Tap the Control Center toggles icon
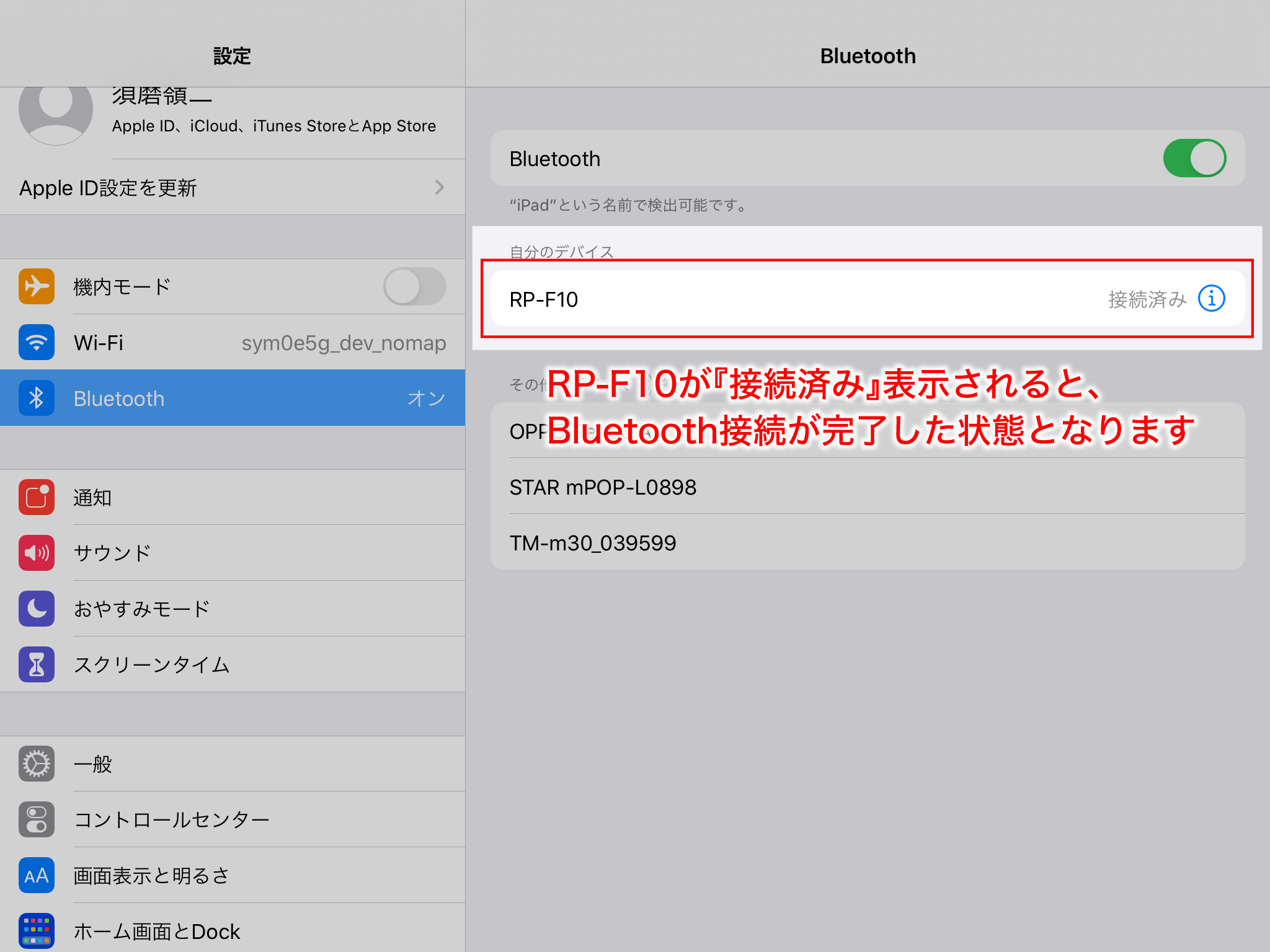The width and height of the screenshot is (1270, 952). [x=37, y=819]
